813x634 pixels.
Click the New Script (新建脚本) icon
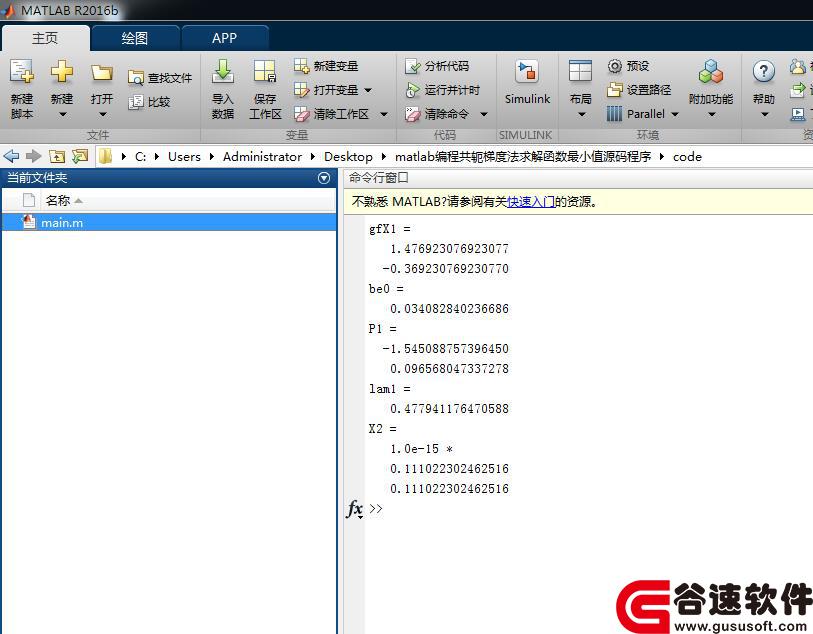[x=22, y=72]
